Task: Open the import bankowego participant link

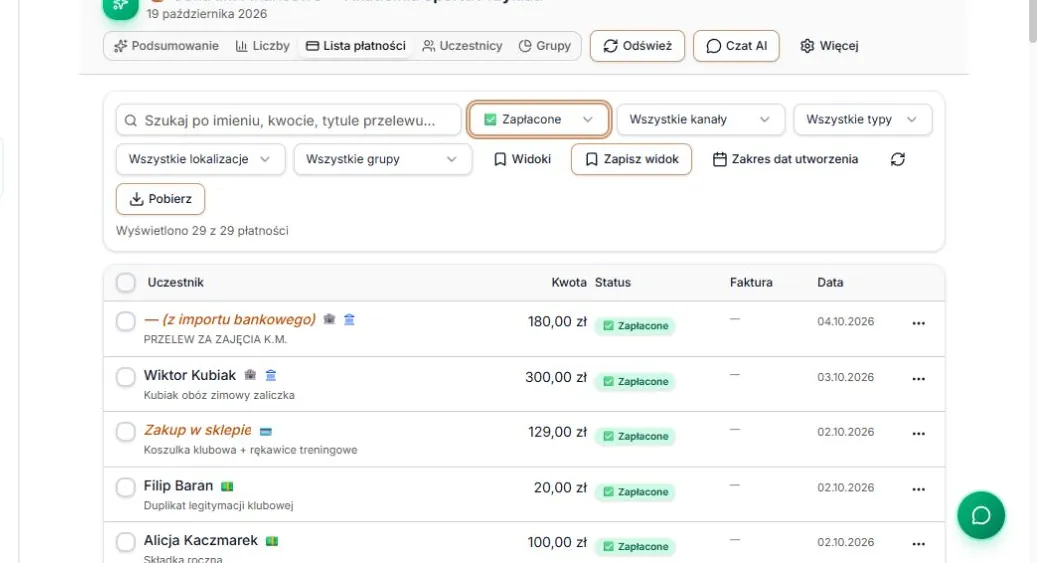Action: point(230,320)
